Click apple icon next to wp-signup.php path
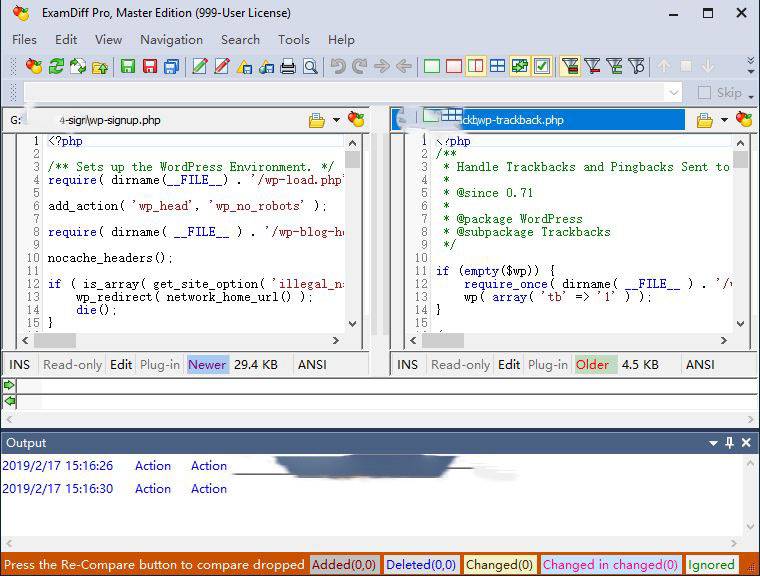Image resolution: width=760 pixels, height=577 pixels. click(x=356, y=119)
